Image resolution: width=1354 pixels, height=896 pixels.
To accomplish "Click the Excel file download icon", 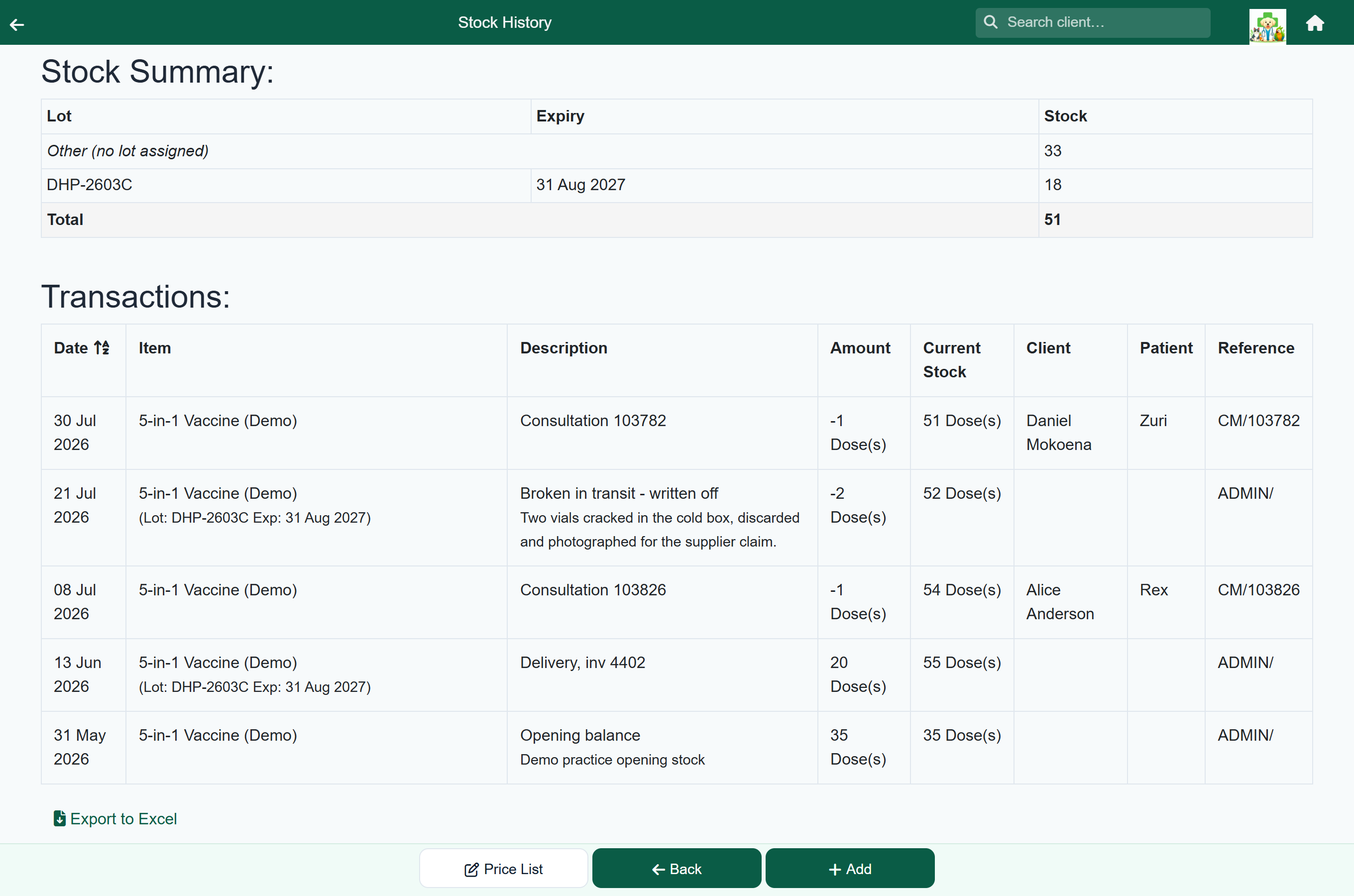I will [x=59, y=818].
